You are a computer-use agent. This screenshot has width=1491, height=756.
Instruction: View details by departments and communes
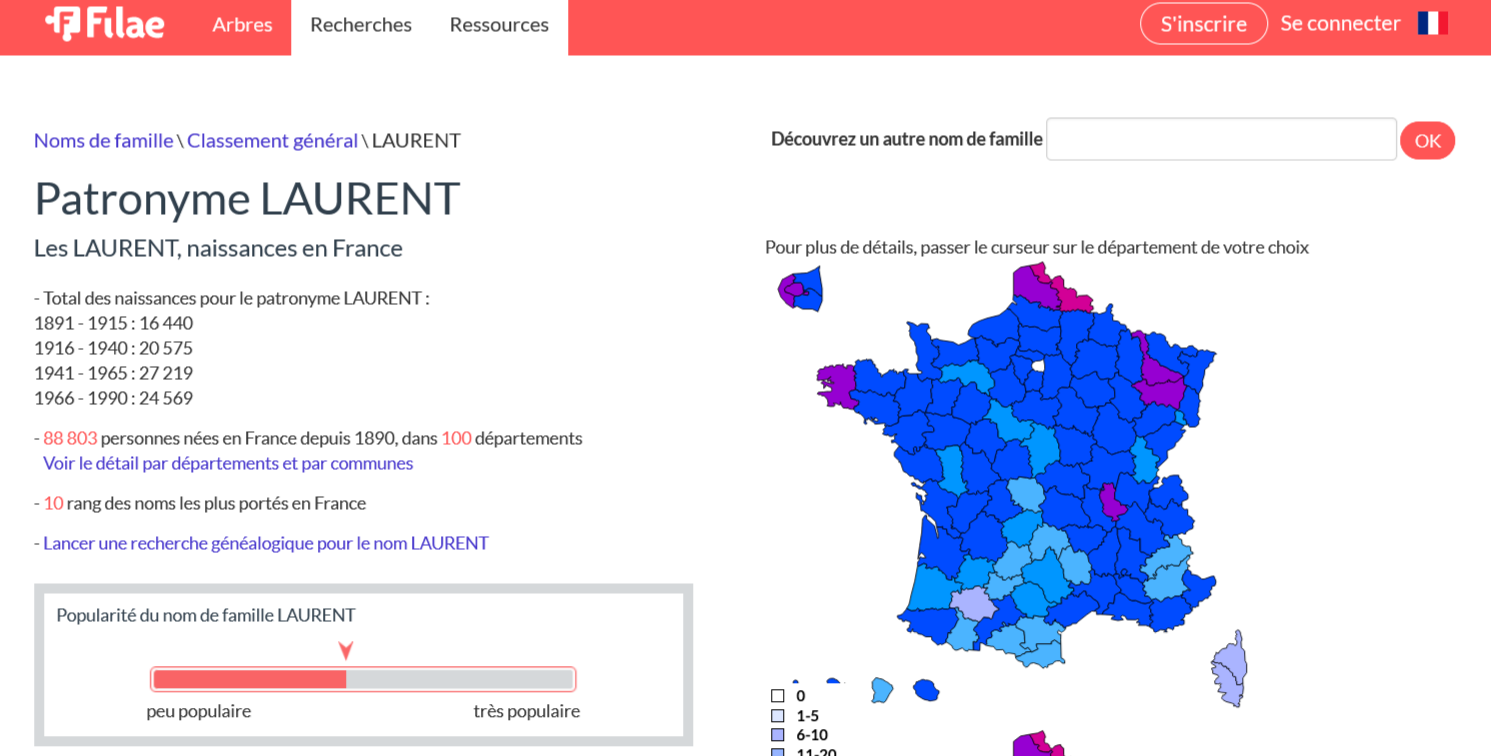pyautogui.click(x=228, y=463)
